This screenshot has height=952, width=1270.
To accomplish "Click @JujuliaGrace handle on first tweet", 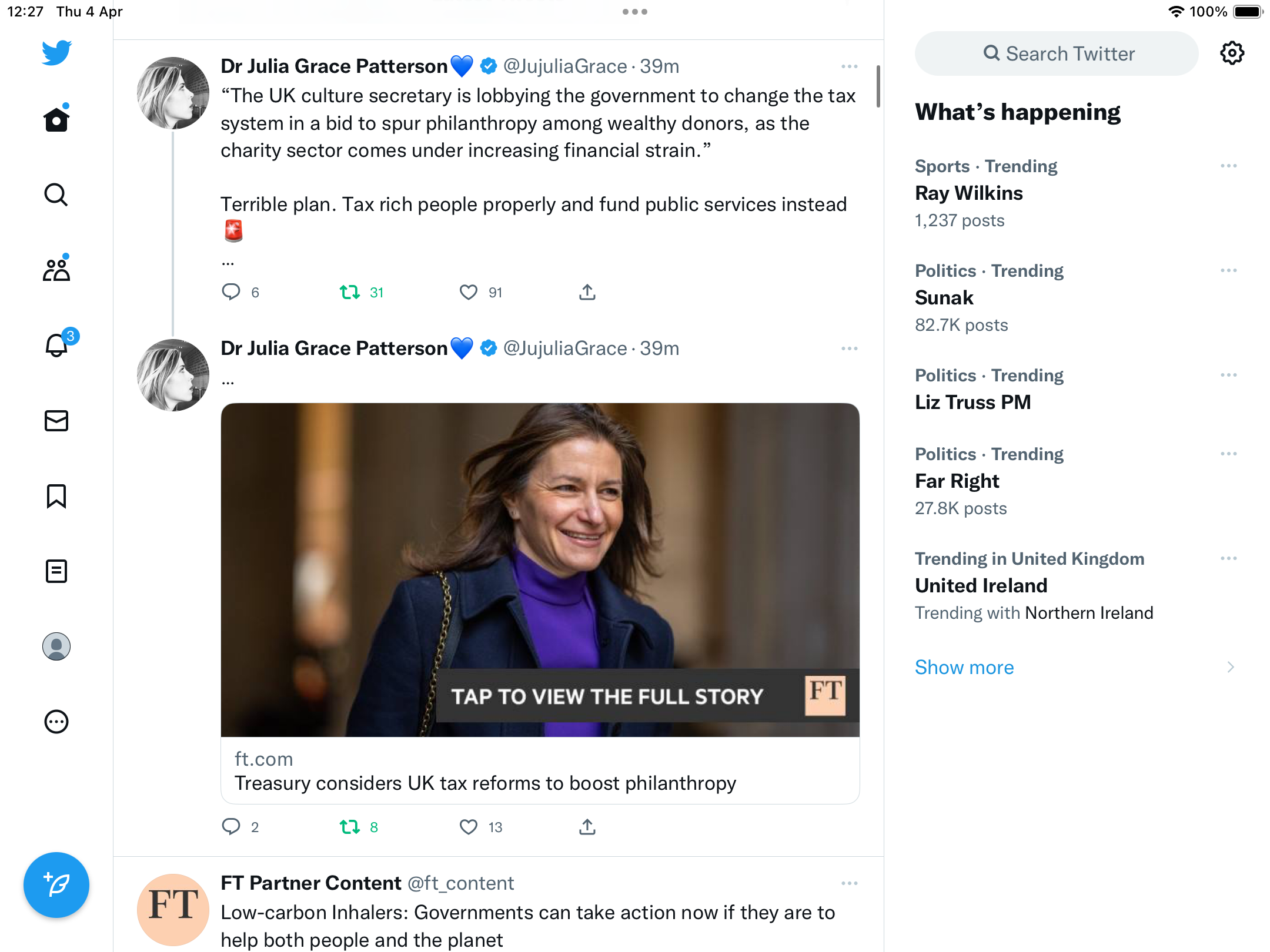I will click(565, 66).
